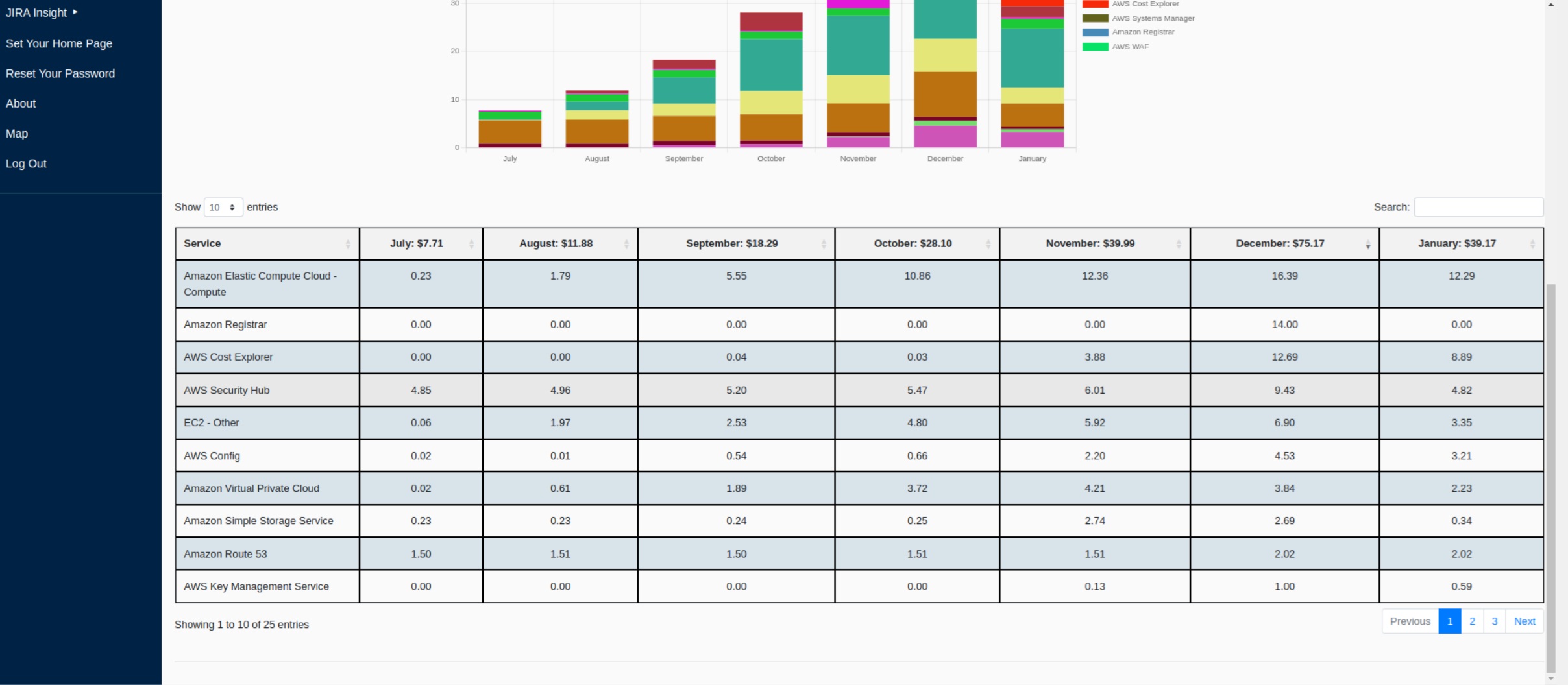The width and height of the screenshot is (1568, 685).
Task: Focus the table Search field
Action: coord(1478,207)
